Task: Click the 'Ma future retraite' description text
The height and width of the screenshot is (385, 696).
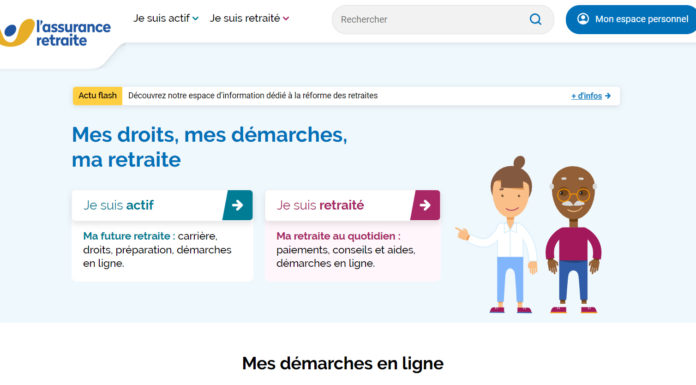Action: coord(157,250)
